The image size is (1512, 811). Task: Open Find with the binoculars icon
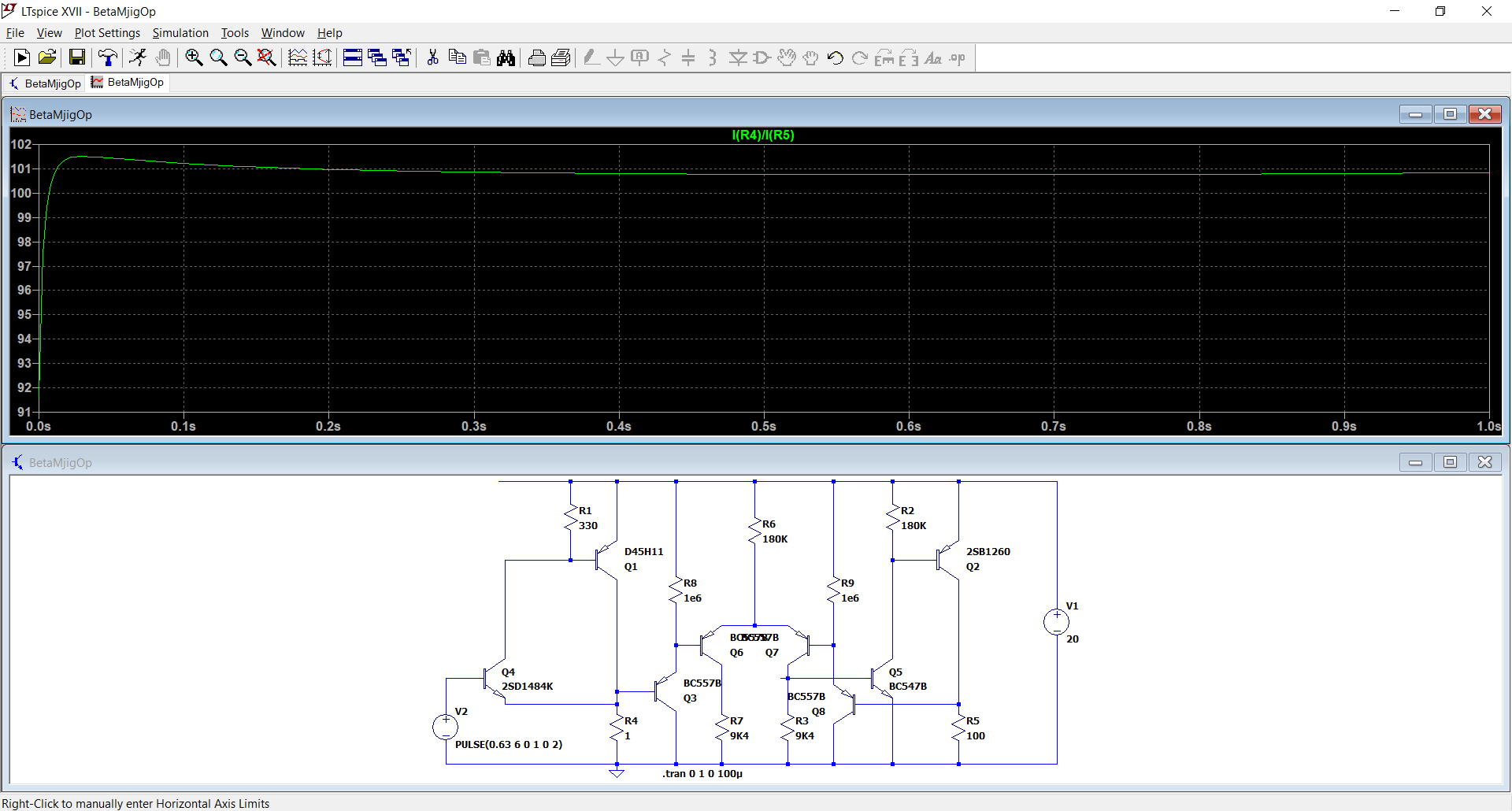pos(506,57)
